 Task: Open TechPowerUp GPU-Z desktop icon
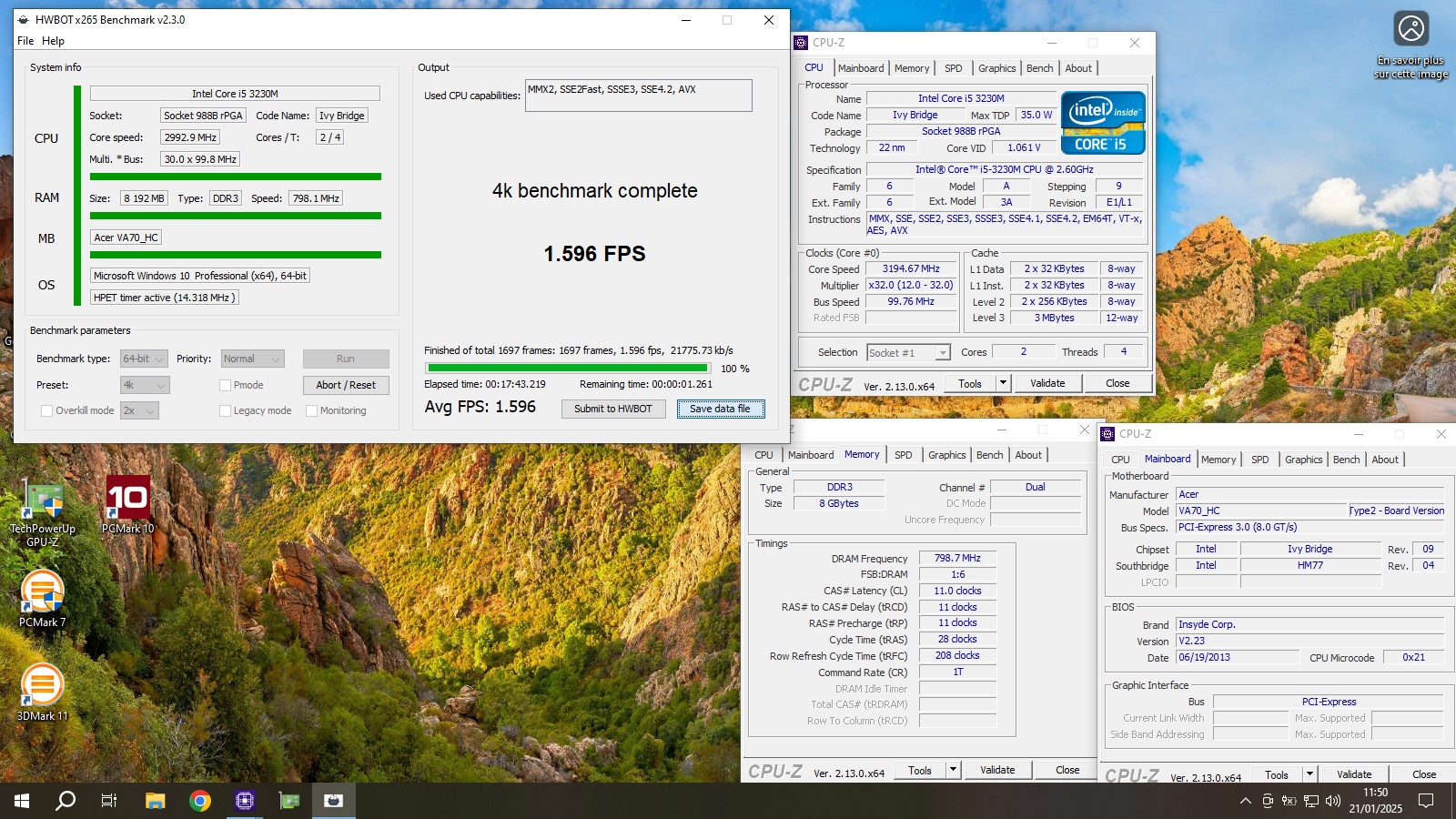coord(42,511)
